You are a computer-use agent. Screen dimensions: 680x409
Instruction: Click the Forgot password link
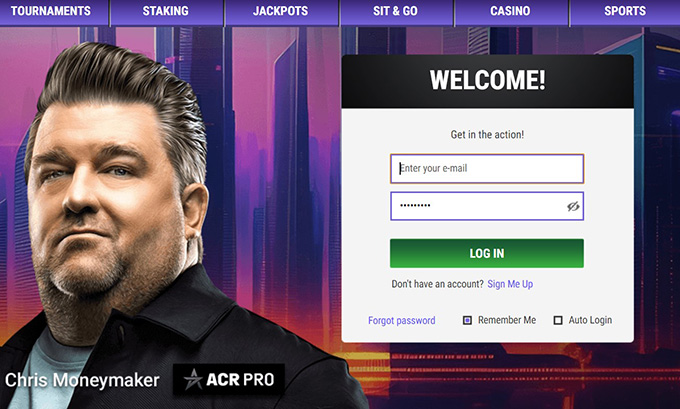coord(402,321)
